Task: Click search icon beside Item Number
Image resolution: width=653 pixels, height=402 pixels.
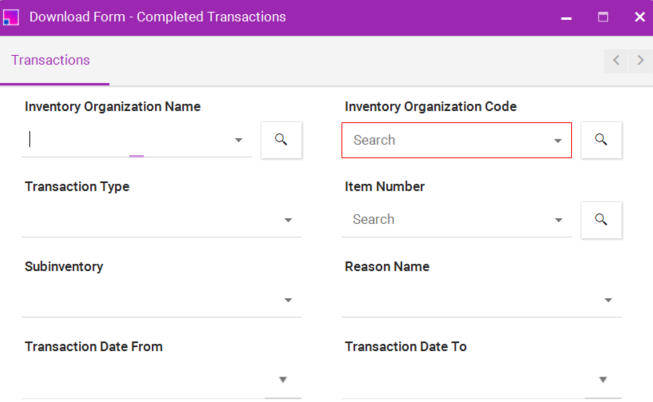Action: coord(601,220)
